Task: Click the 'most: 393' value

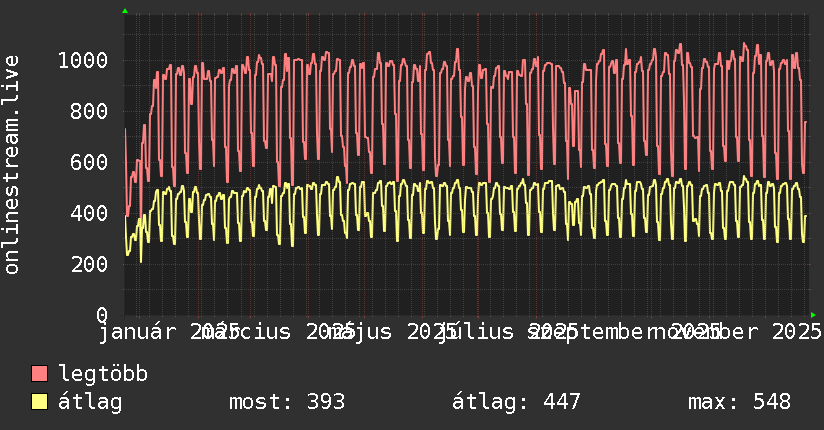Action: click(x=287, y=402)
